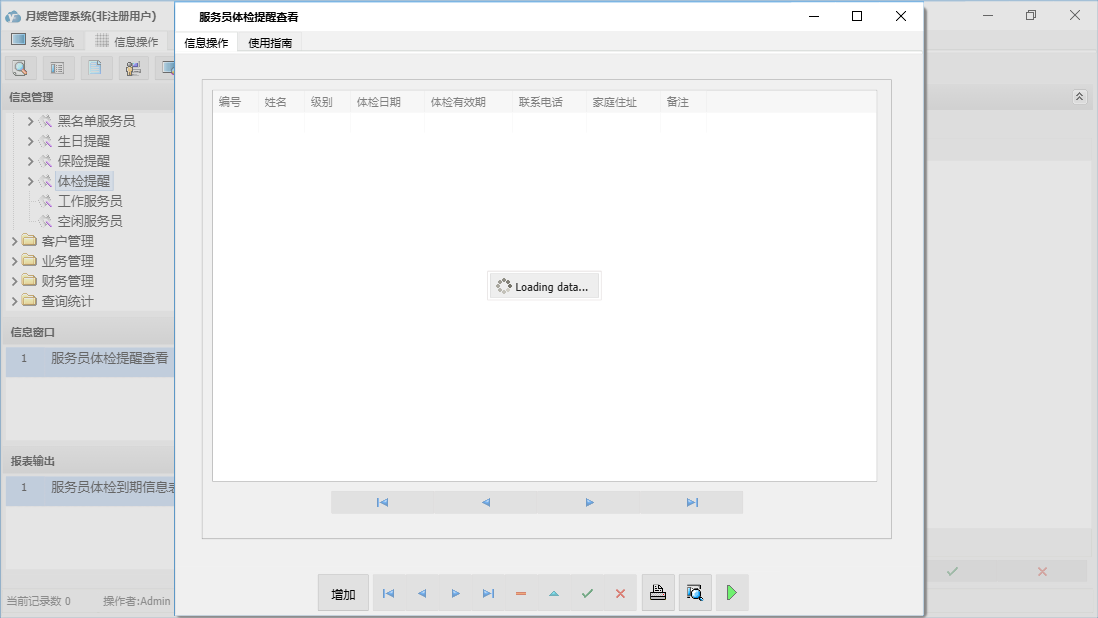Click the green run arrow icon
The image size is (1098, 618).
[x=731, y=593]
